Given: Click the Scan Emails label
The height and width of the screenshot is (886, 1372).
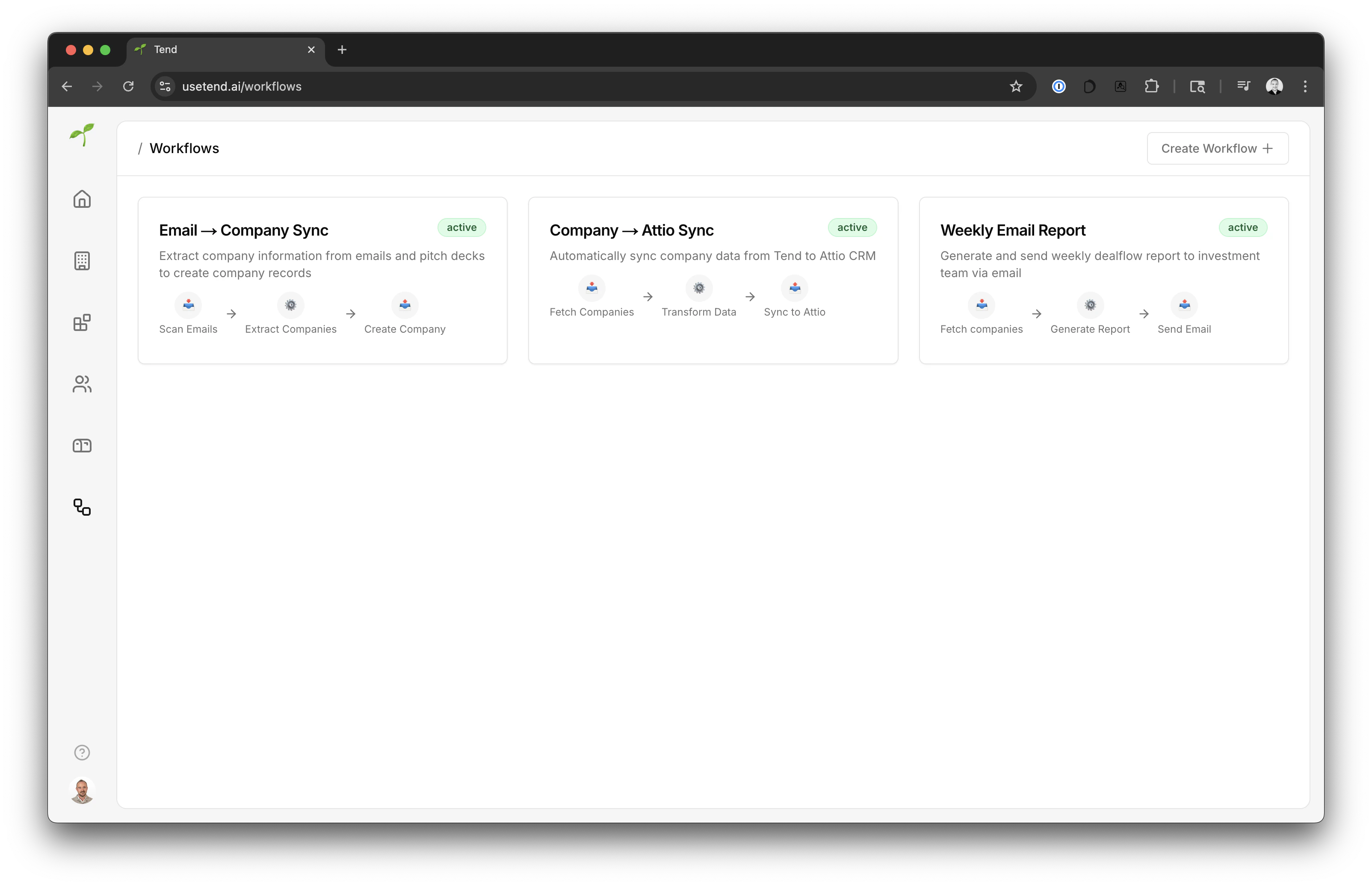Looking at the screenshot, I should (188, 329).
